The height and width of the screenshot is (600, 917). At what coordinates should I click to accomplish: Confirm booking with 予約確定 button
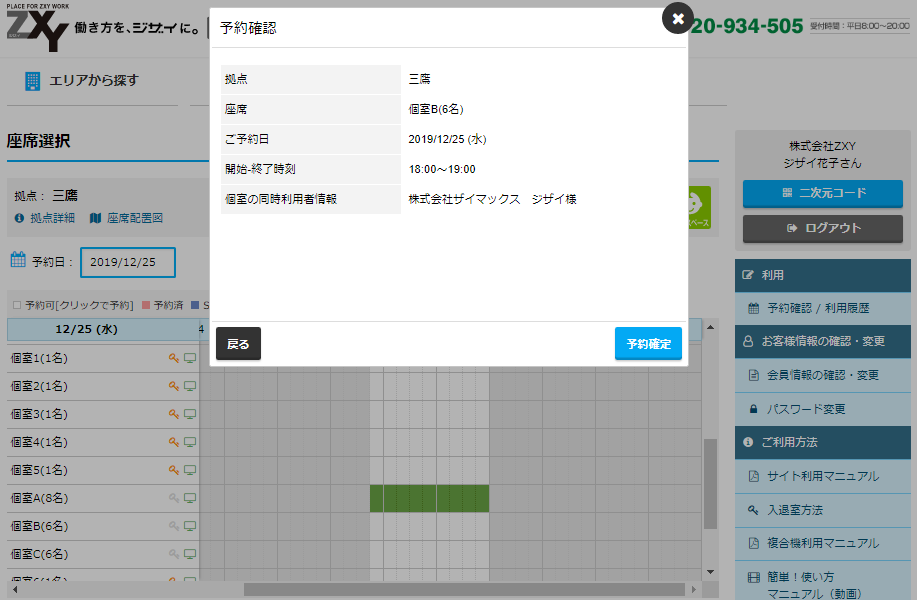click(x=648, y=344)
